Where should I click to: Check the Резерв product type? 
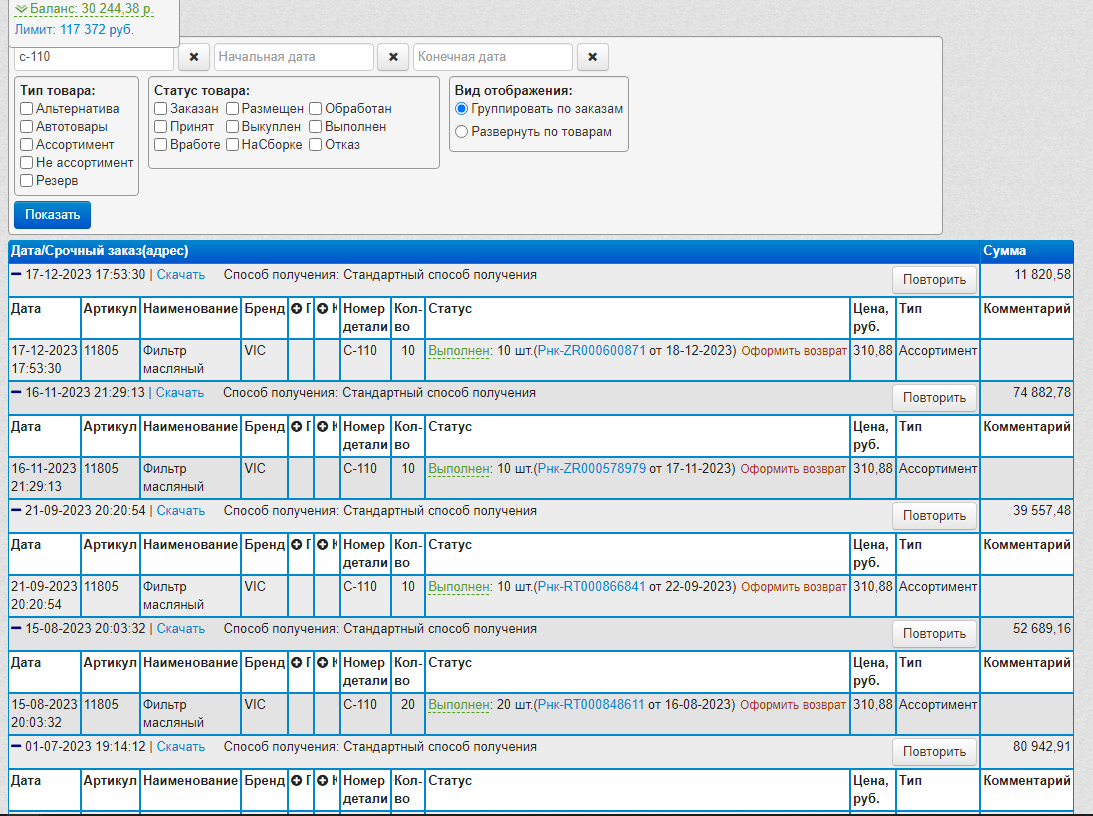click(26, 181)
